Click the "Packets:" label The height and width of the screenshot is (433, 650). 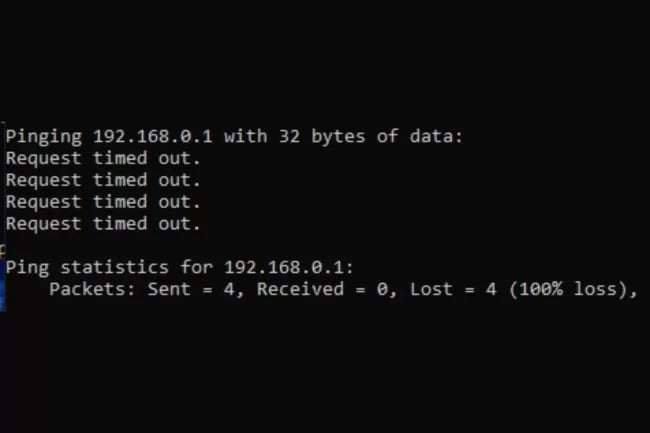click(92, 289)
